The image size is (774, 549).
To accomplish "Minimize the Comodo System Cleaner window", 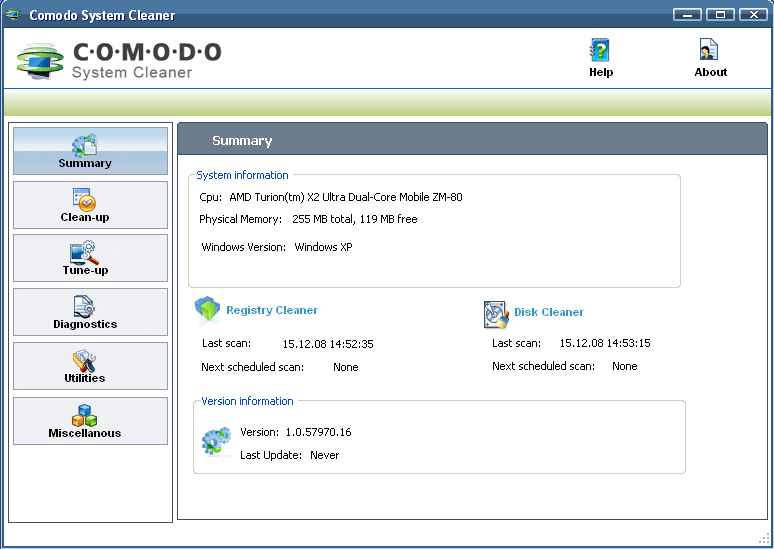I will [x=687, y=14].
